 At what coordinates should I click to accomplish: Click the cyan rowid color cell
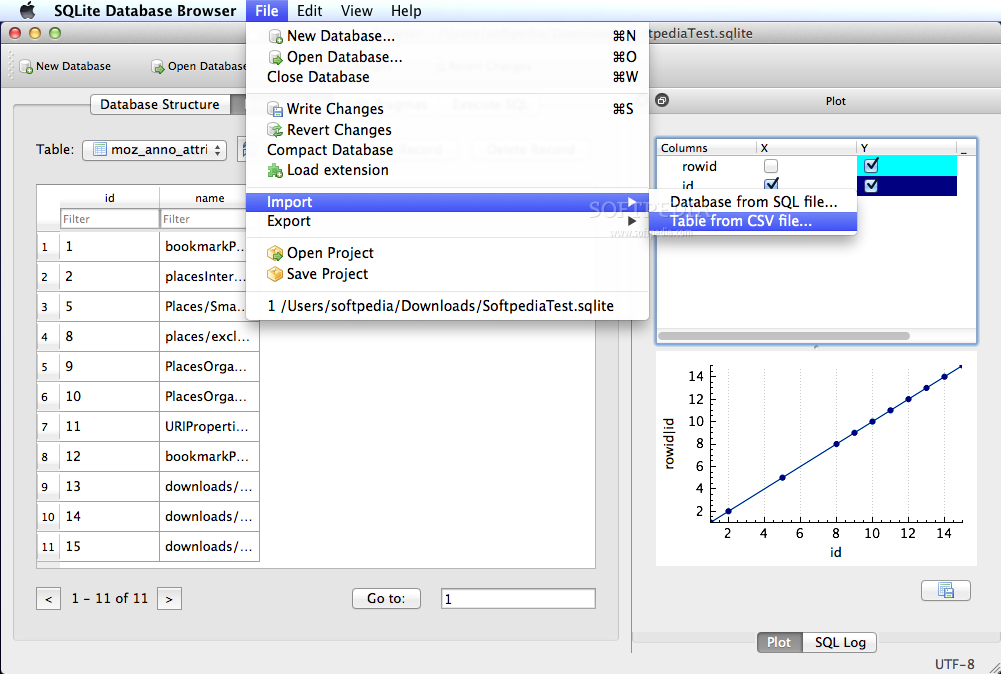(907, 166)
